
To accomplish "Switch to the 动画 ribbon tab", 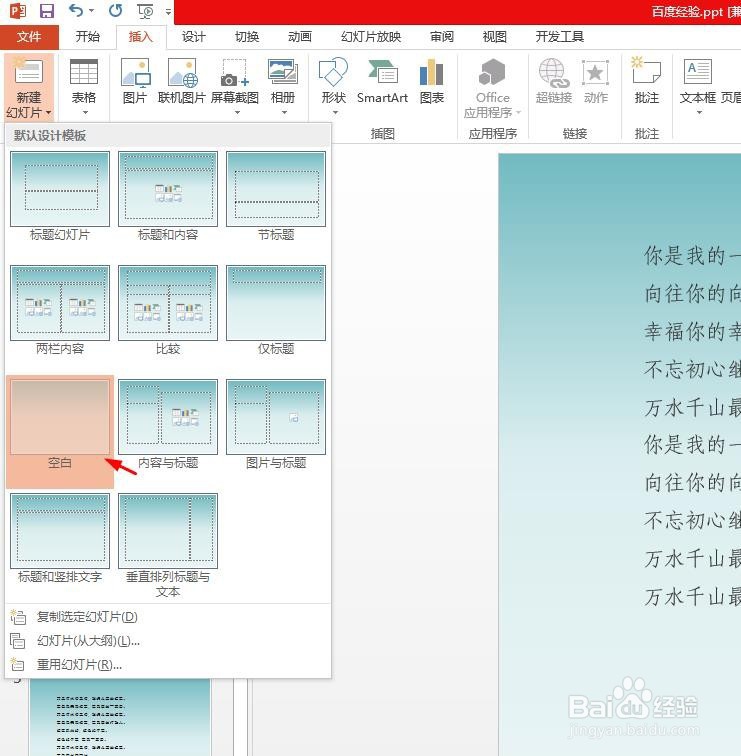I will pyautogui.click(x=300, y=37).
